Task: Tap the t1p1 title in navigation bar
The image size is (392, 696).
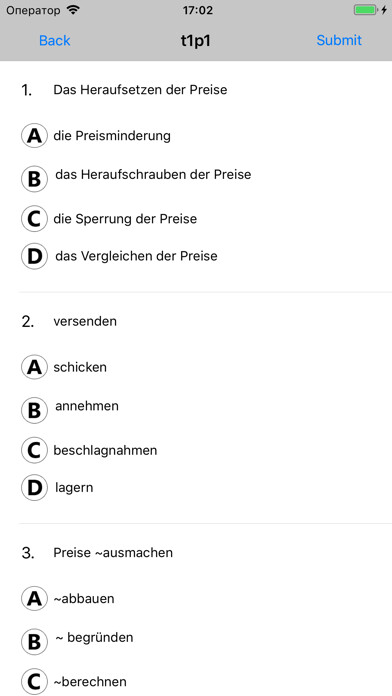Action: [x=195, y=40]
